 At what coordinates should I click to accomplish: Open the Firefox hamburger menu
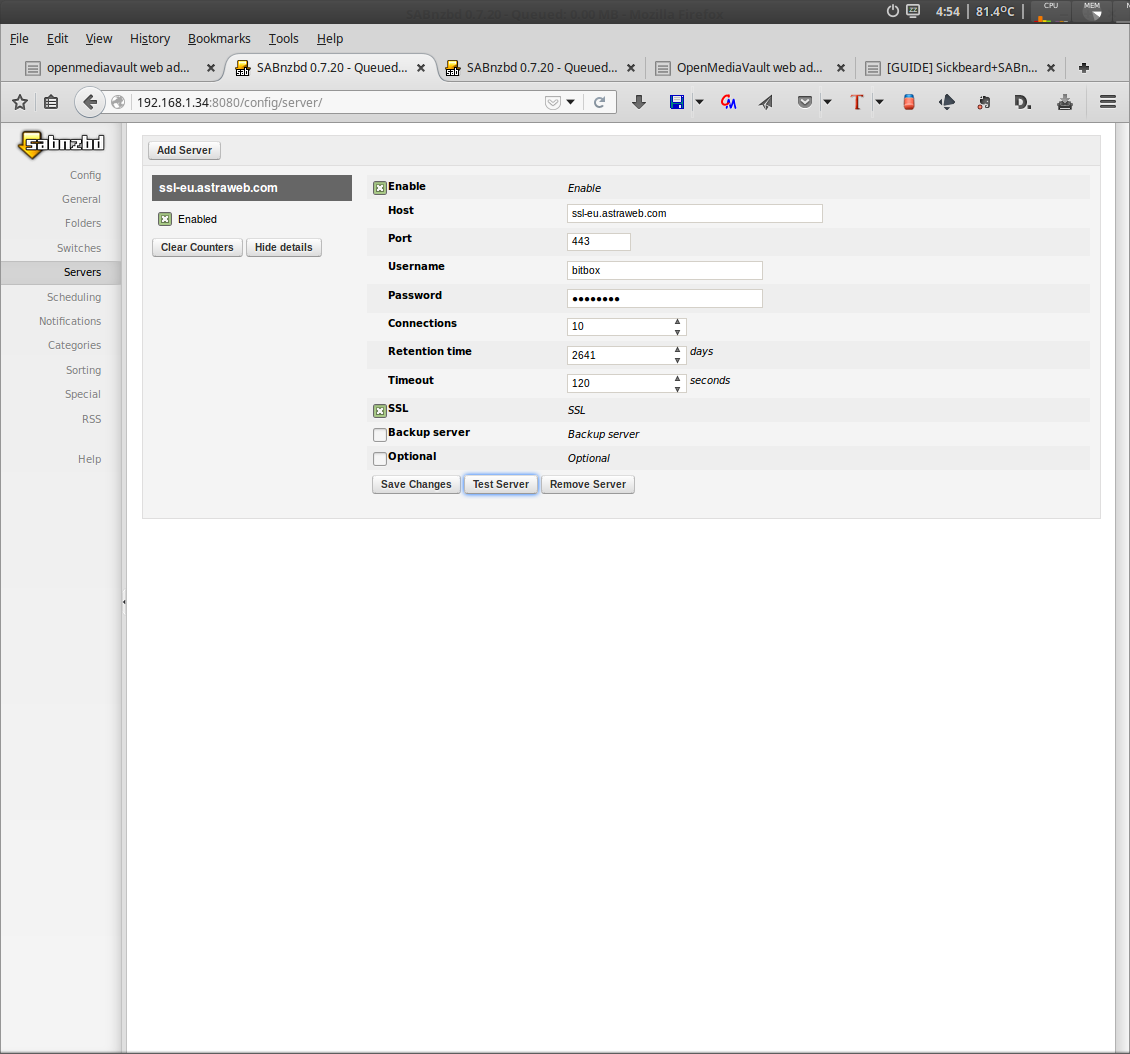1107,102
